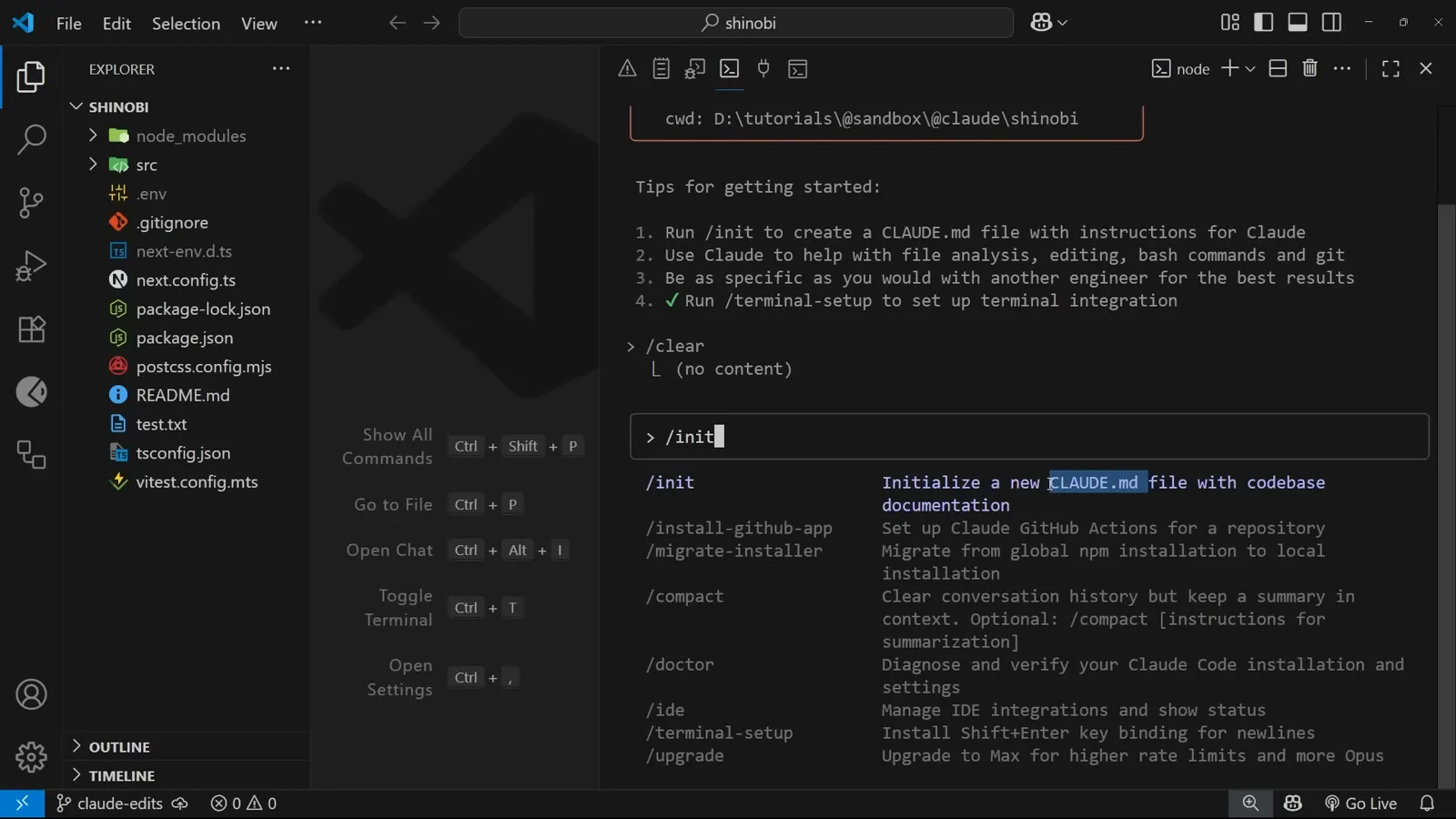Select the node terminal label
The height and width of the screenshot is (819, 1456).
click(1180, 69)
